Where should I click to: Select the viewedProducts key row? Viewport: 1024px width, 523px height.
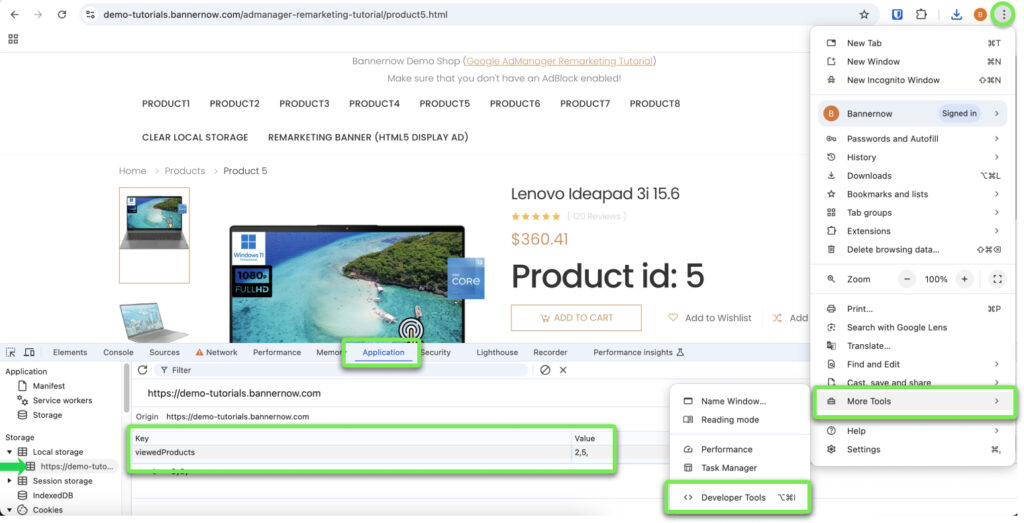(x=370, y=452)
